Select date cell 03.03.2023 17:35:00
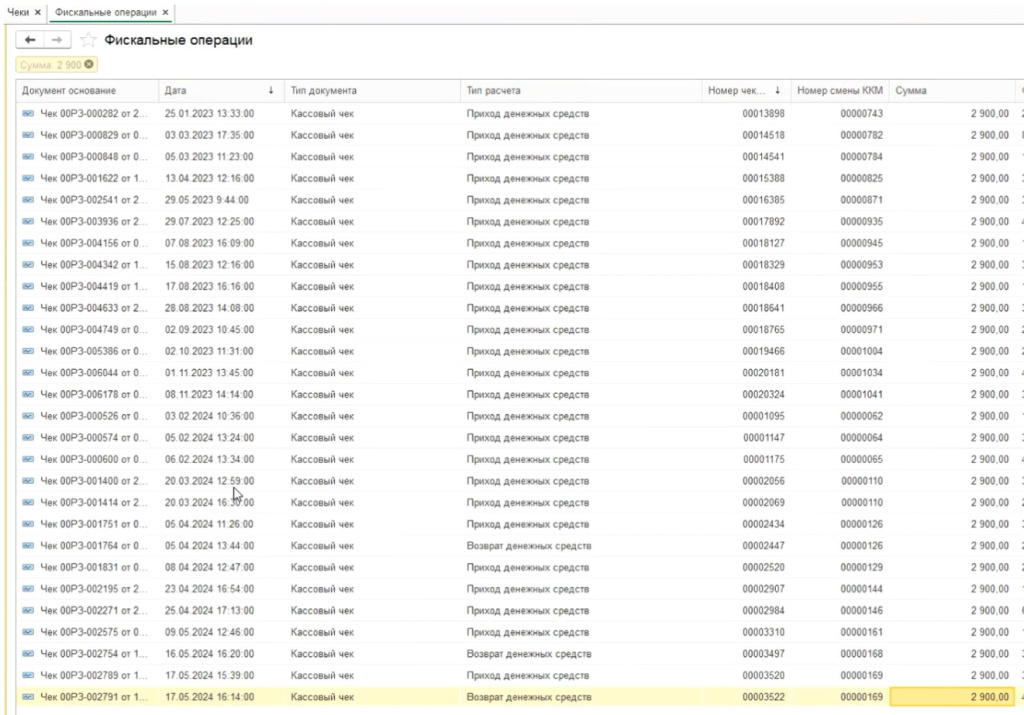The width and height of the screenshot is (1024, 715). point(209,135)
